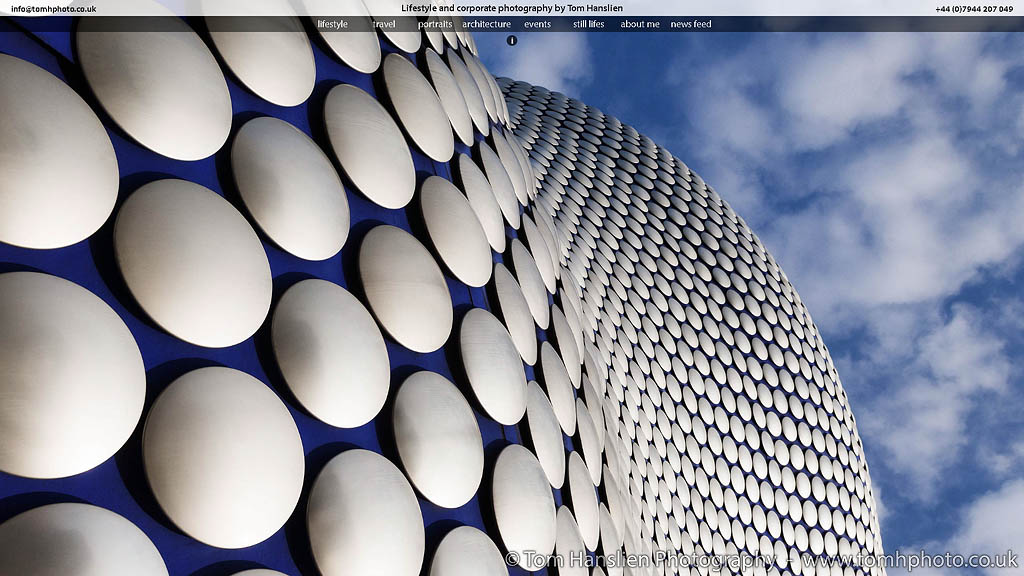Select the portraits menu item
1024x576 pixels.
435,24
